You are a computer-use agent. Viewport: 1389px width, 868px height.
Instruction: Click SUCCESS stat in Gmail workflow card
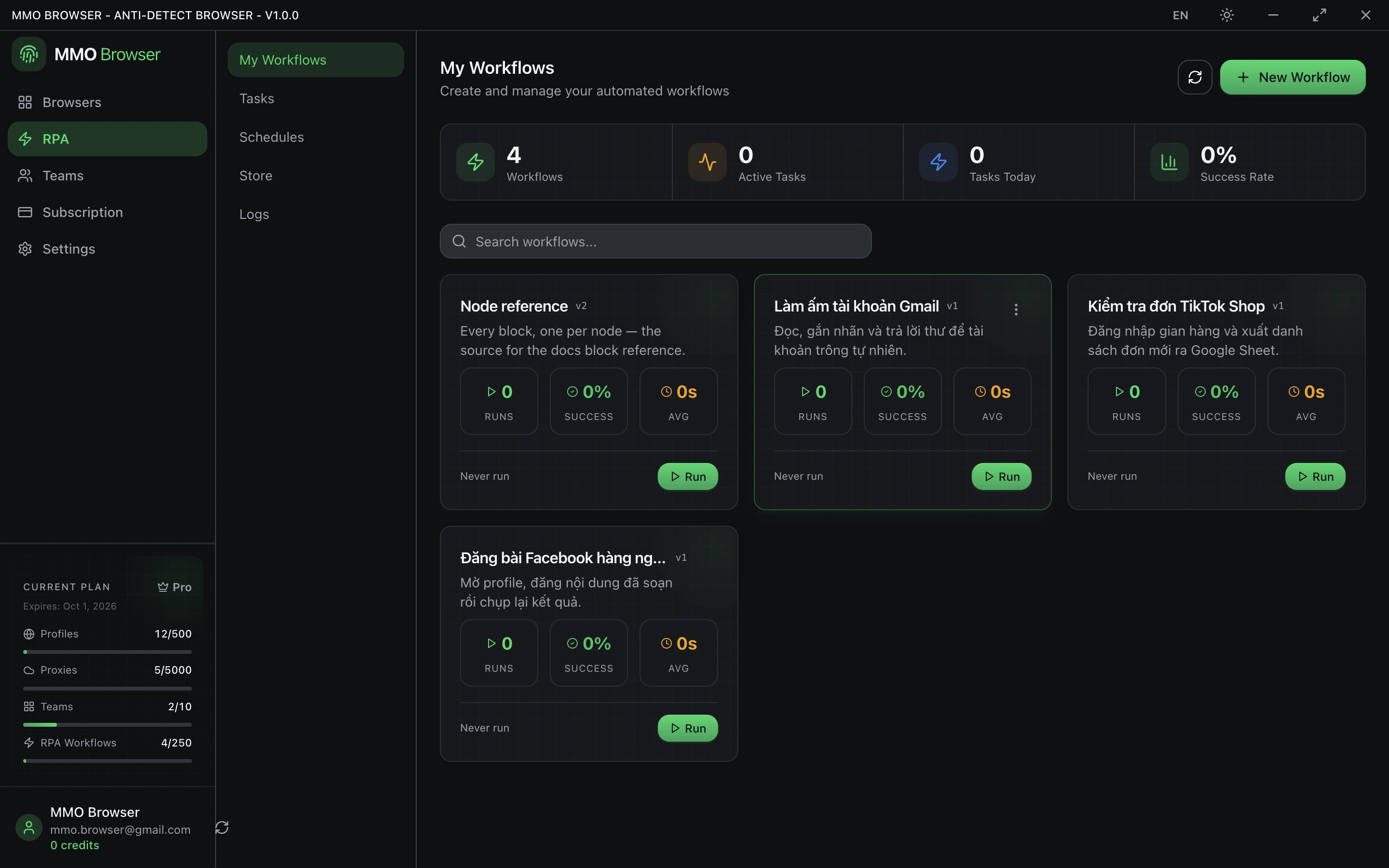[902, 401]
